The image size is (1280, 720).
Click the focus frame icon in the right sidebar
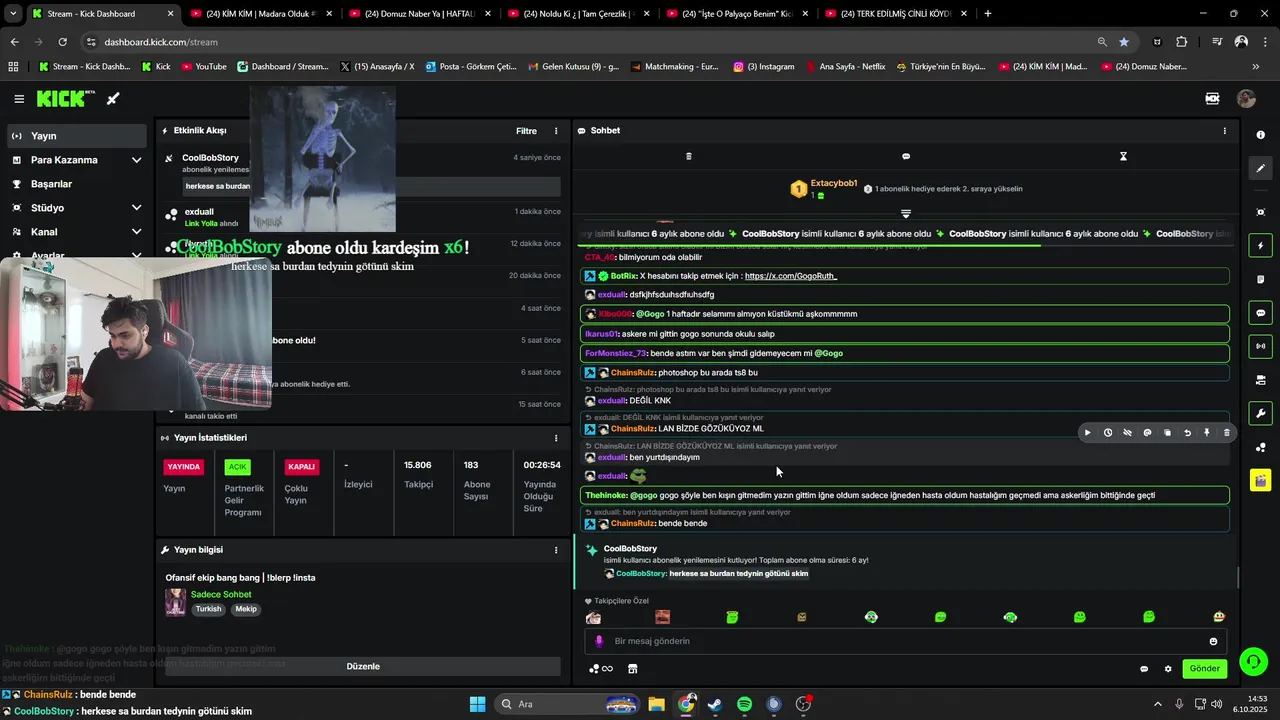pos(1260,212)
